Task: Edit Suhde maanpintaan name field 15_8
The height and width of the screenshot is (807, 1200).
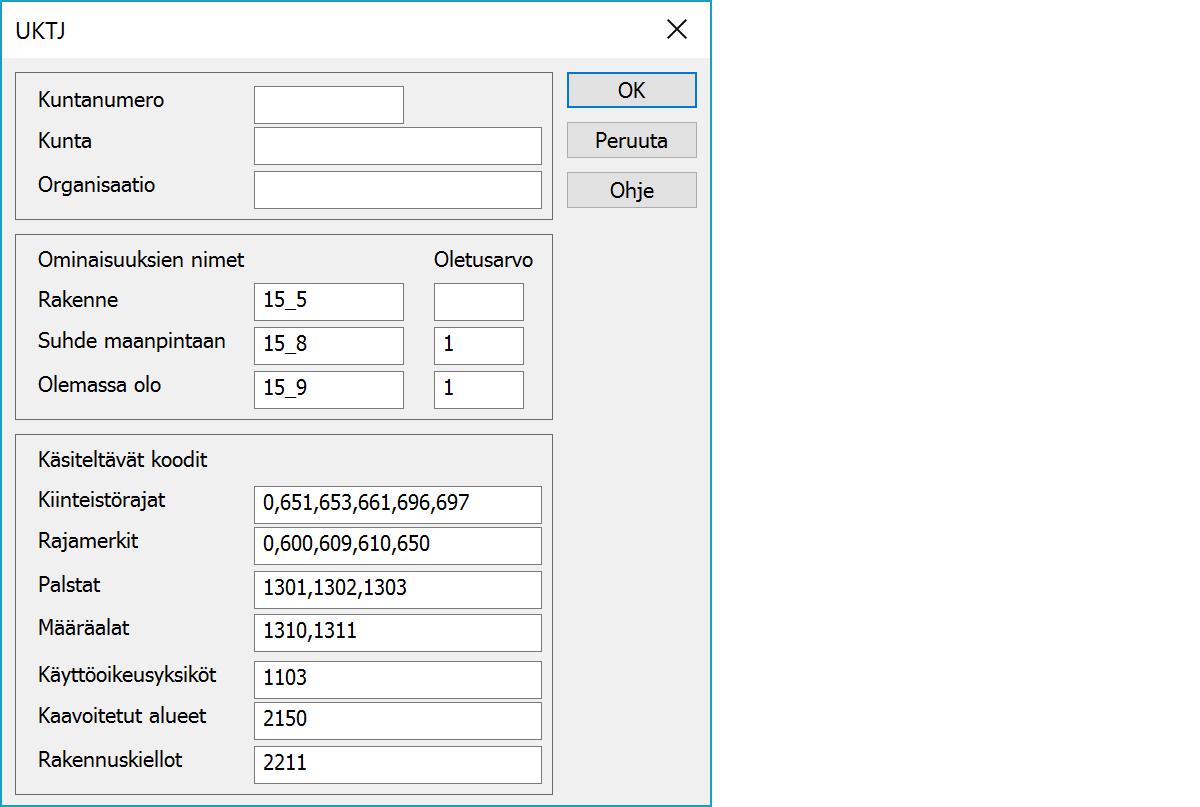Action: [x=328, y=346]
